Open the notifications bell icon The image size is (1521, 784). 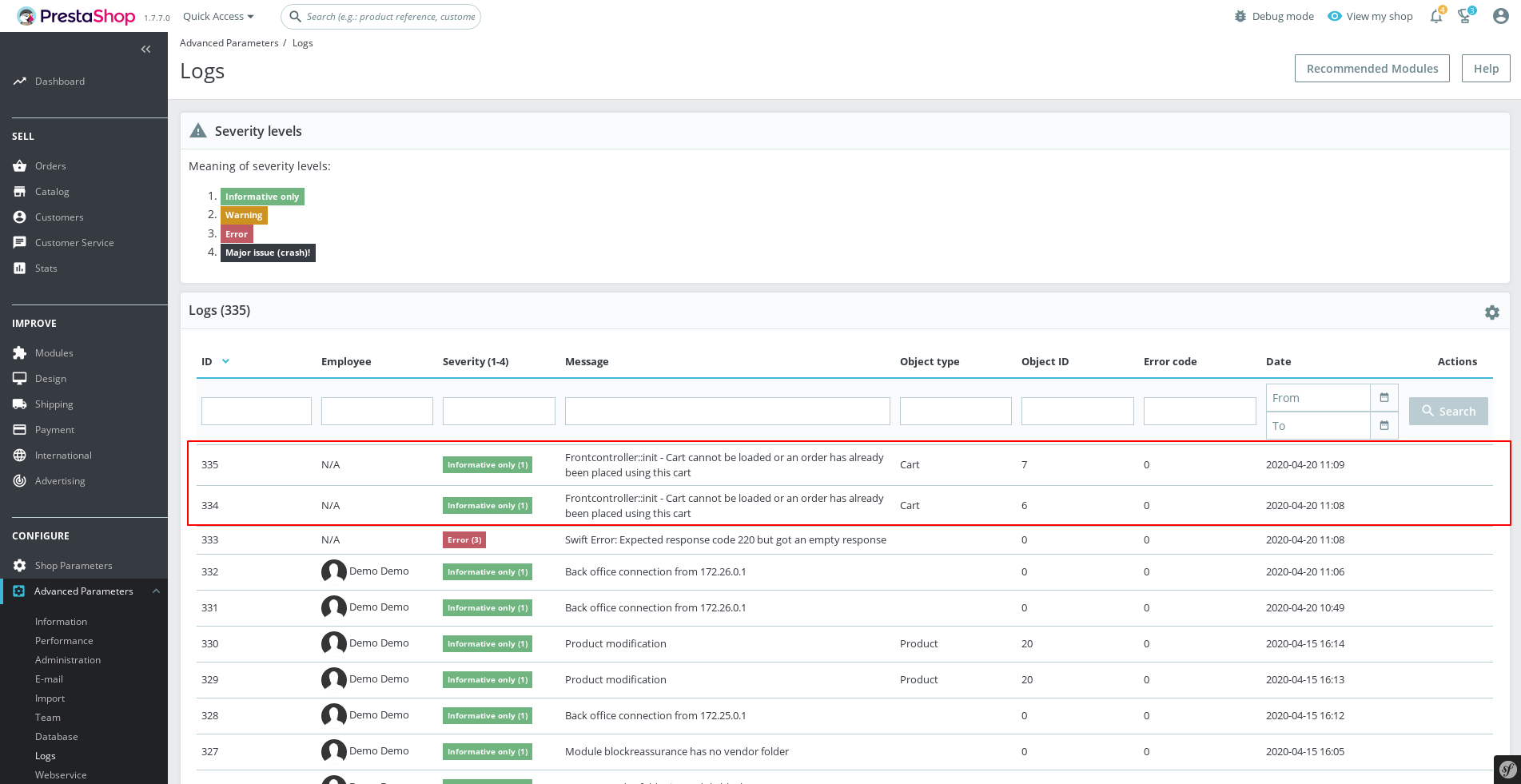point(1436,16)
